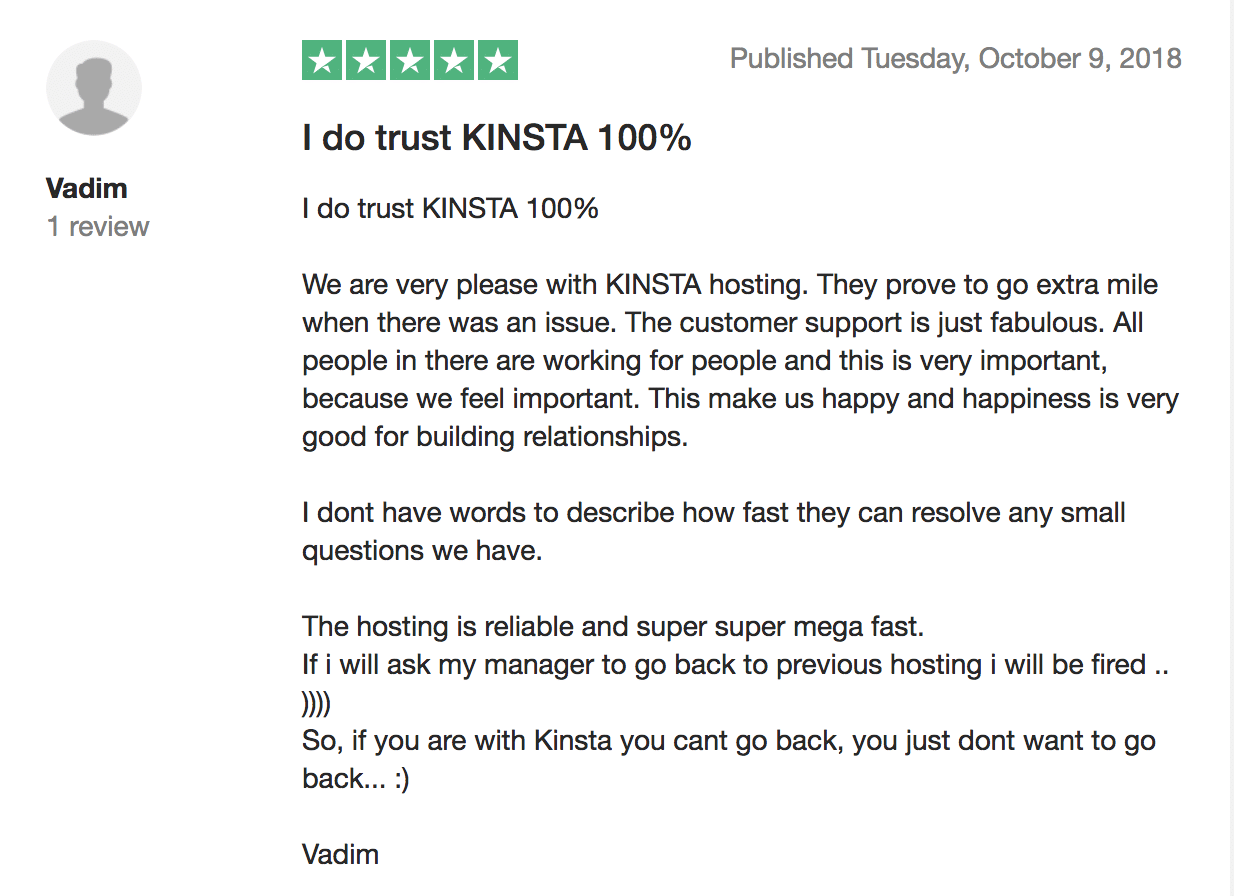Click the reviewer's gray avatar picture
The image size is (1234, 896).
click(x=94, y=88)
